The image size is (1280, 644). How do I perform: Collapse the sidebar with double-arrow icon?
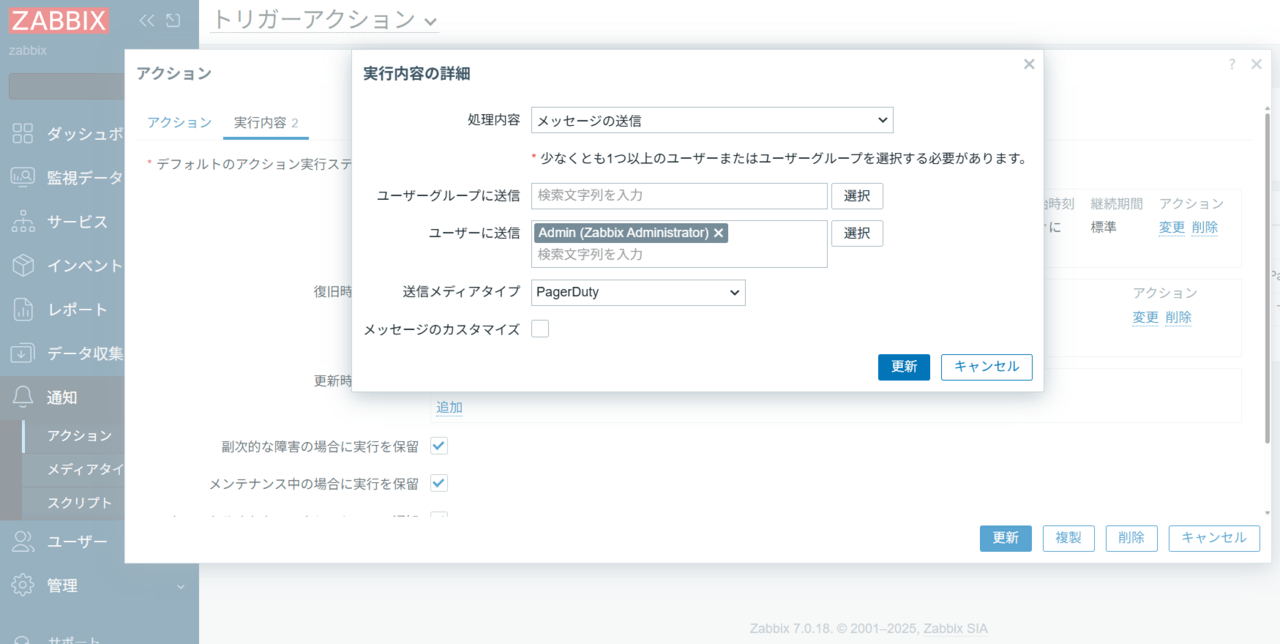coord(147,20)
